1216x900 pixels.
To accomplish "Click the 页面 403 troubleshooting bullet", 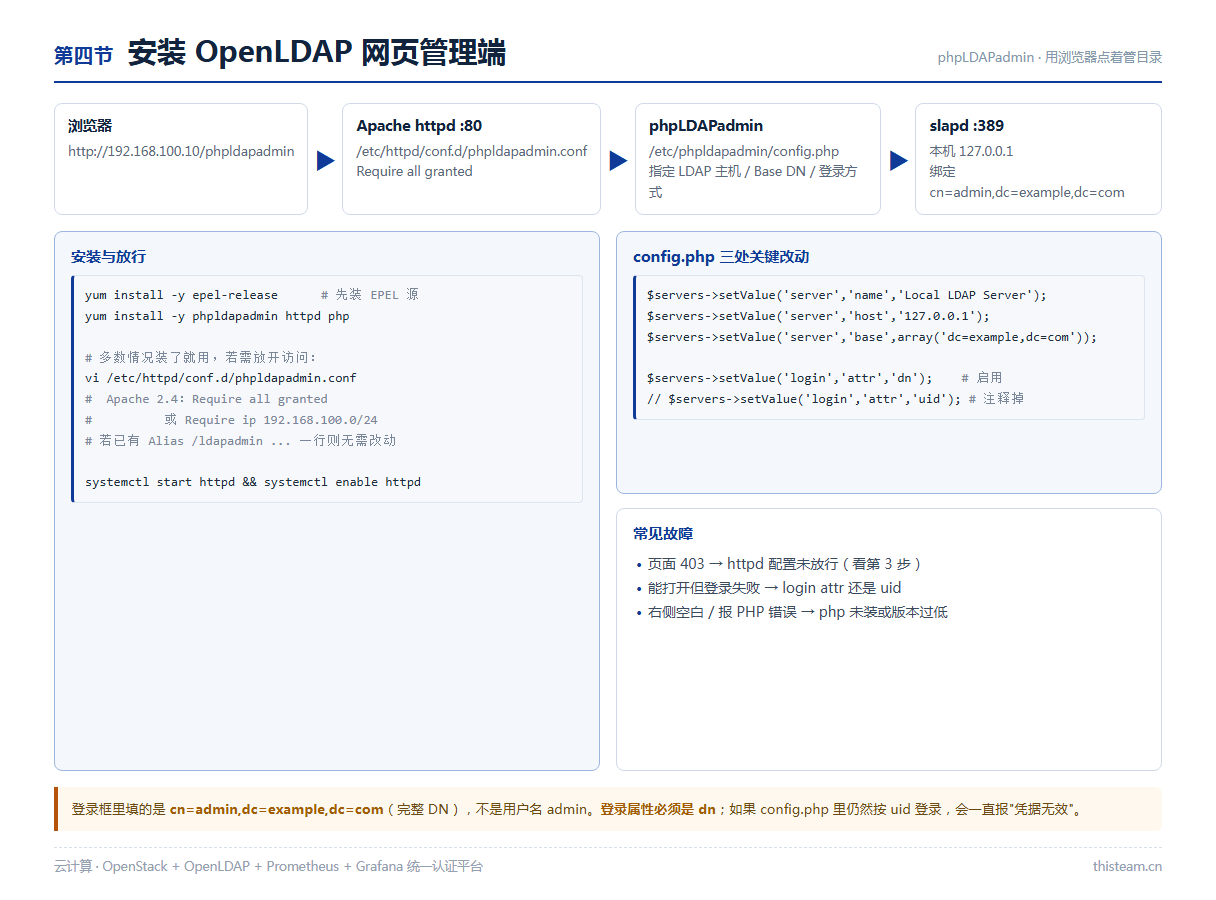I will pyautogui.click(x=784, y=564).
